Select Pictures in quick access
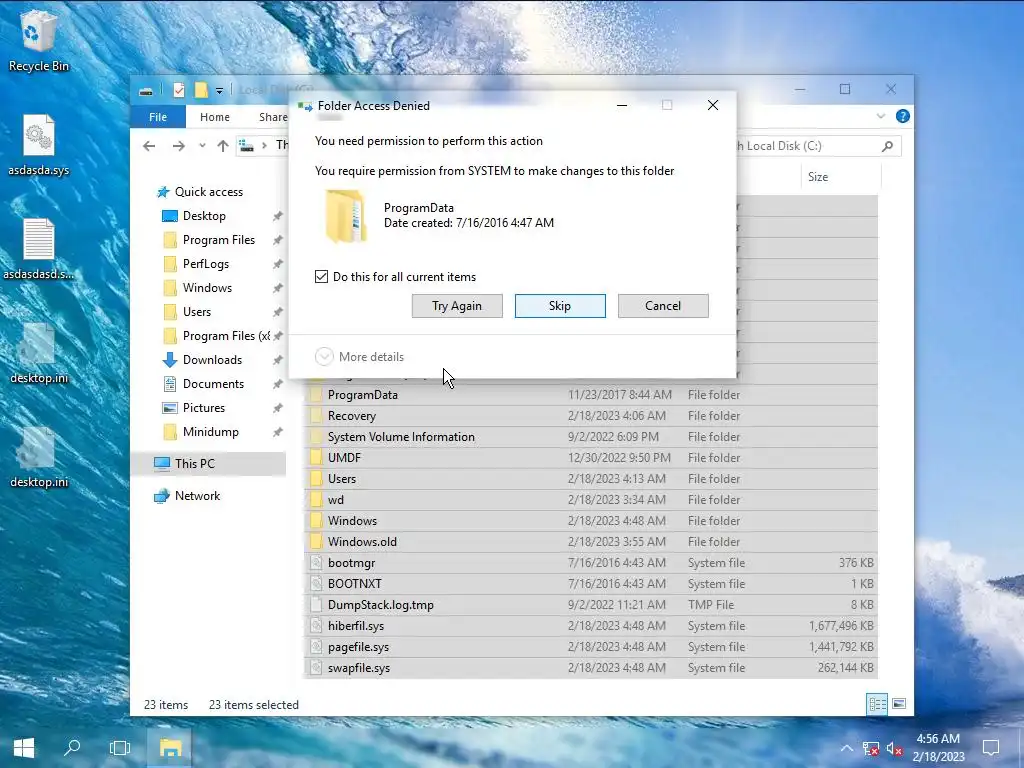This screenshot has width=1024, height=768. click(x=204, y=408)
